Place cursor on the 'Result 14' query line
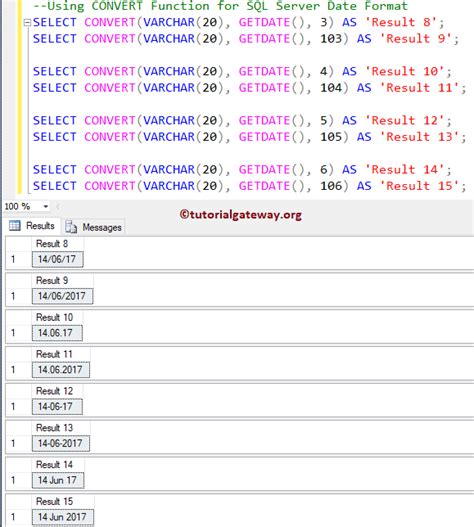 point(242,169)
